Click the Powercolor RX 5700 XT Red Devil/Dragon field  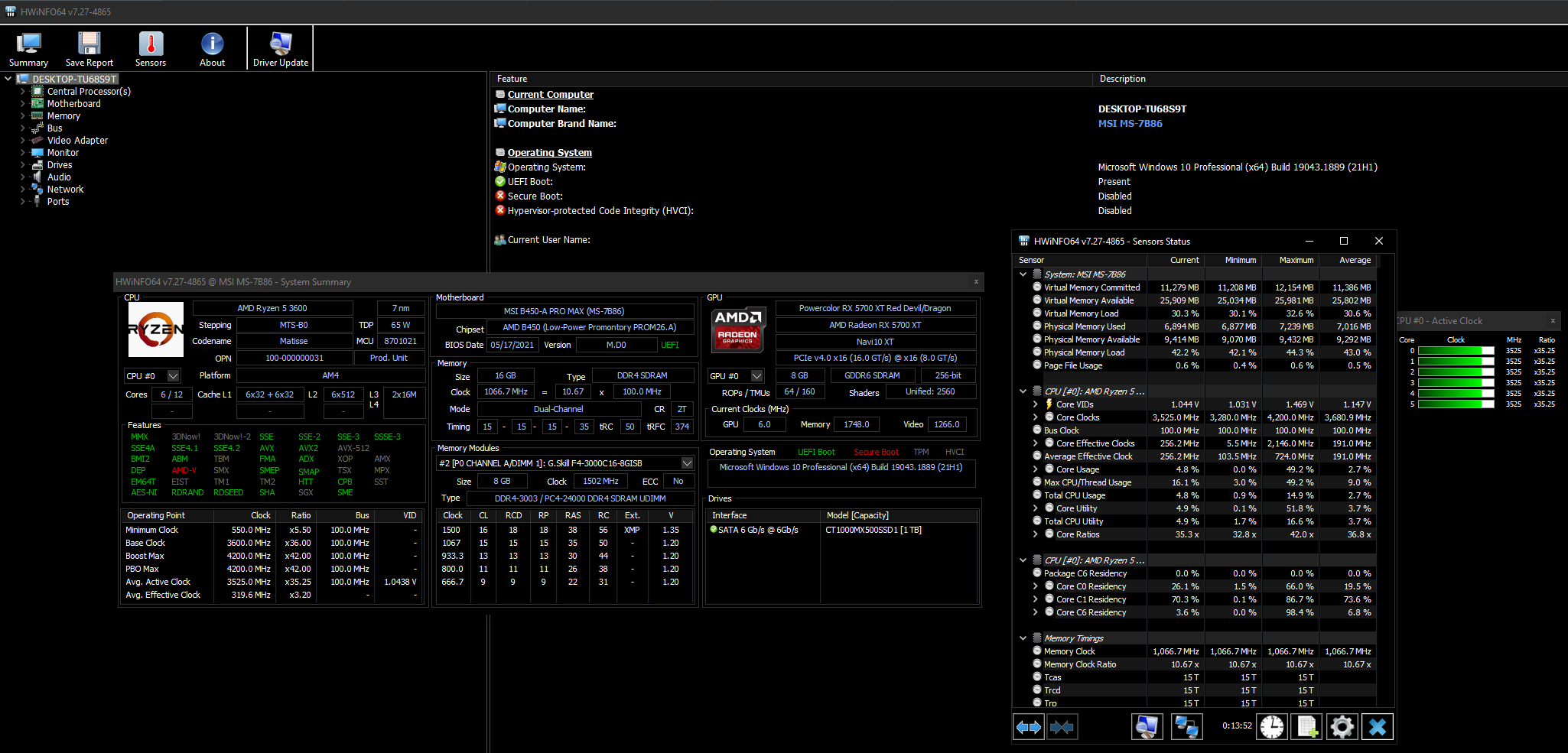(x=875, y=309)
